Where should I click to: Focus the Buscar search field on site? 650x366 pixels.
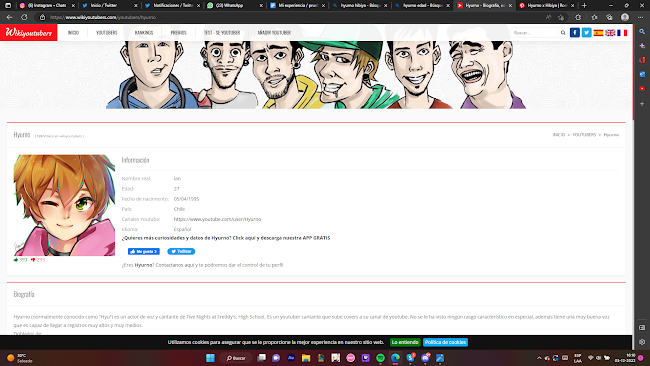tap(535, 33)
